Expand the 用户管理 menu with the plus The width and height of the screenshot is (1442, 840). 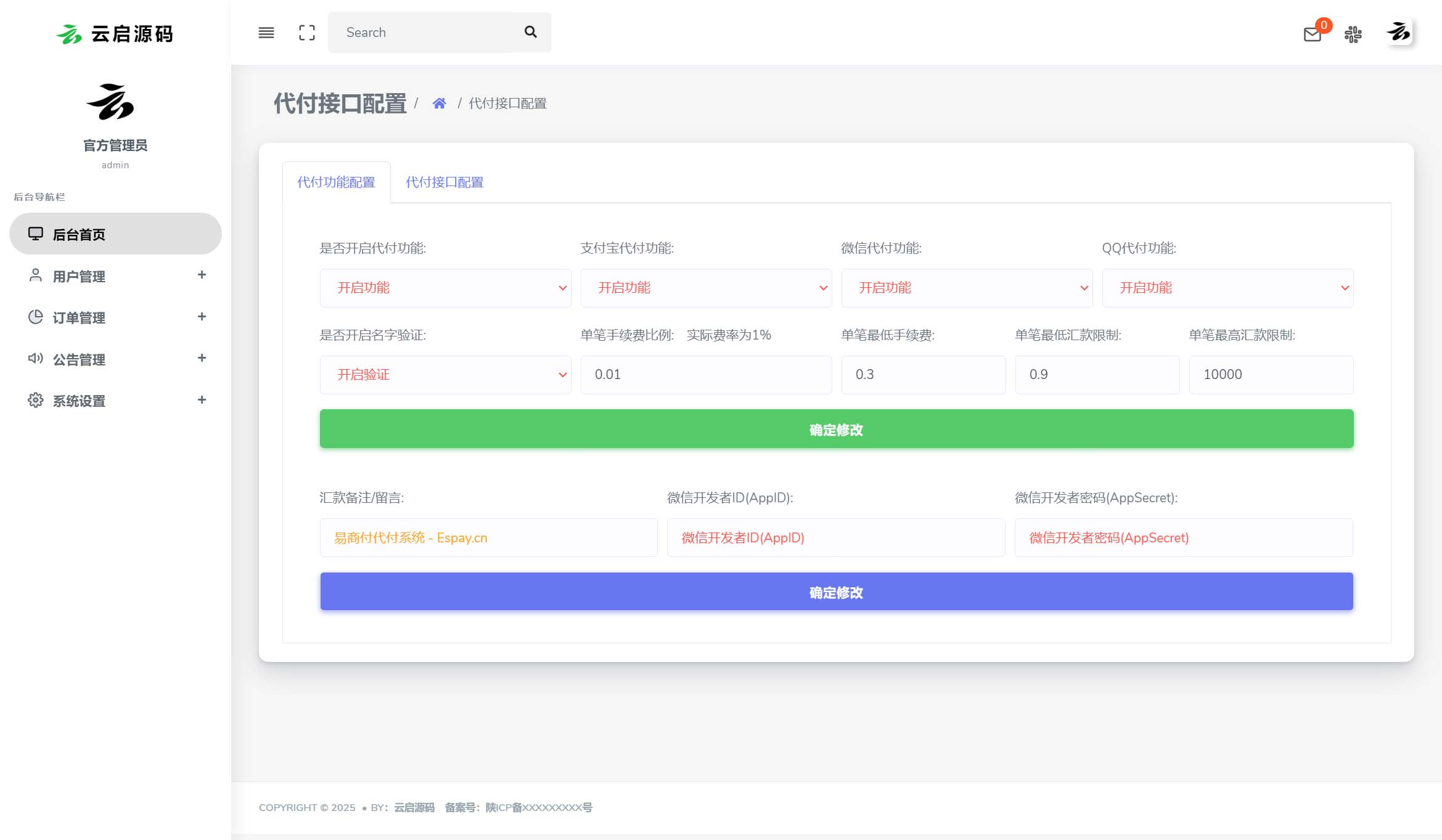click(202, 275)
